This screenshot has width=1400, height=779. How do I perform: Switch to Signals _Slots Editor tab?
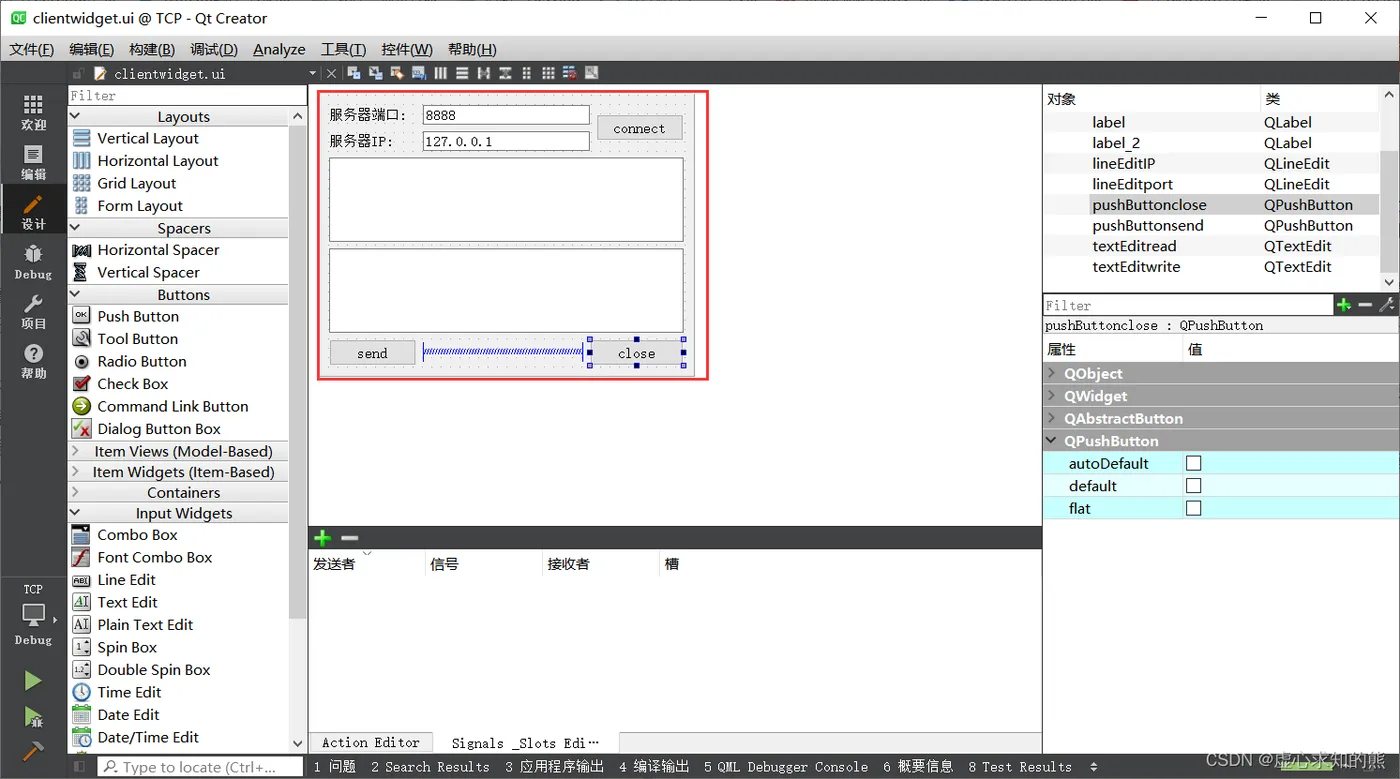525,743
